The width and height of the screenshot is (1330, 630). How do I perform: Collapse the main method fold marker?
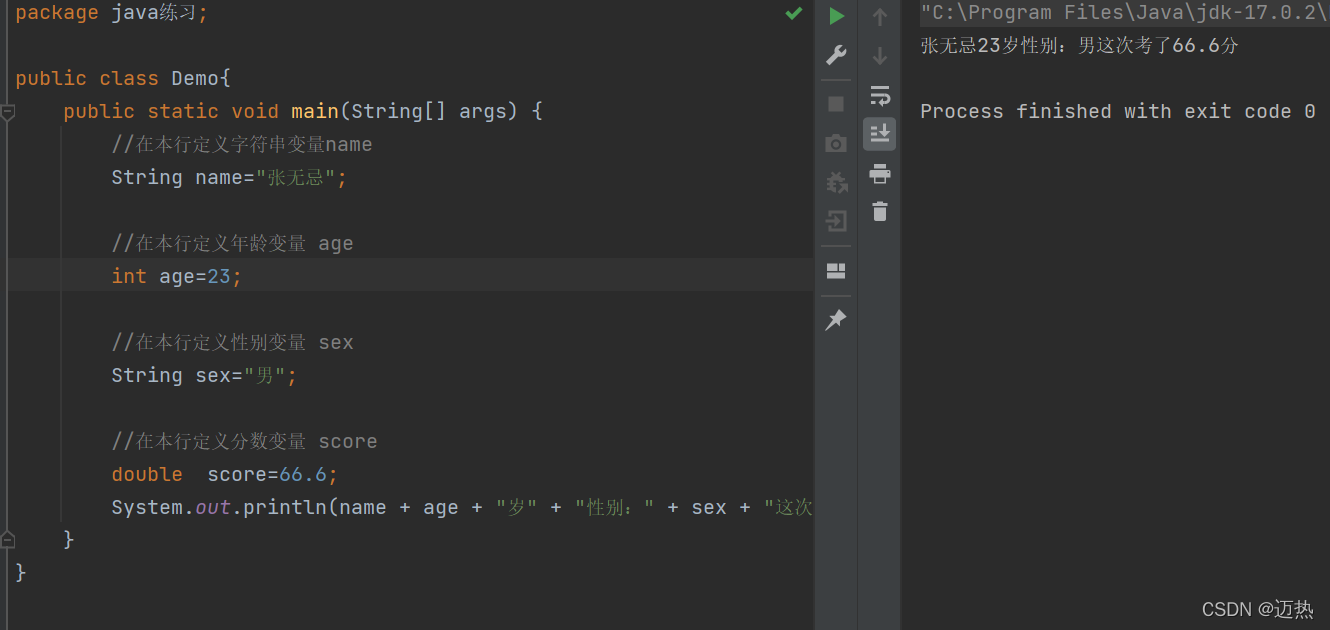(x=8, y=112)
